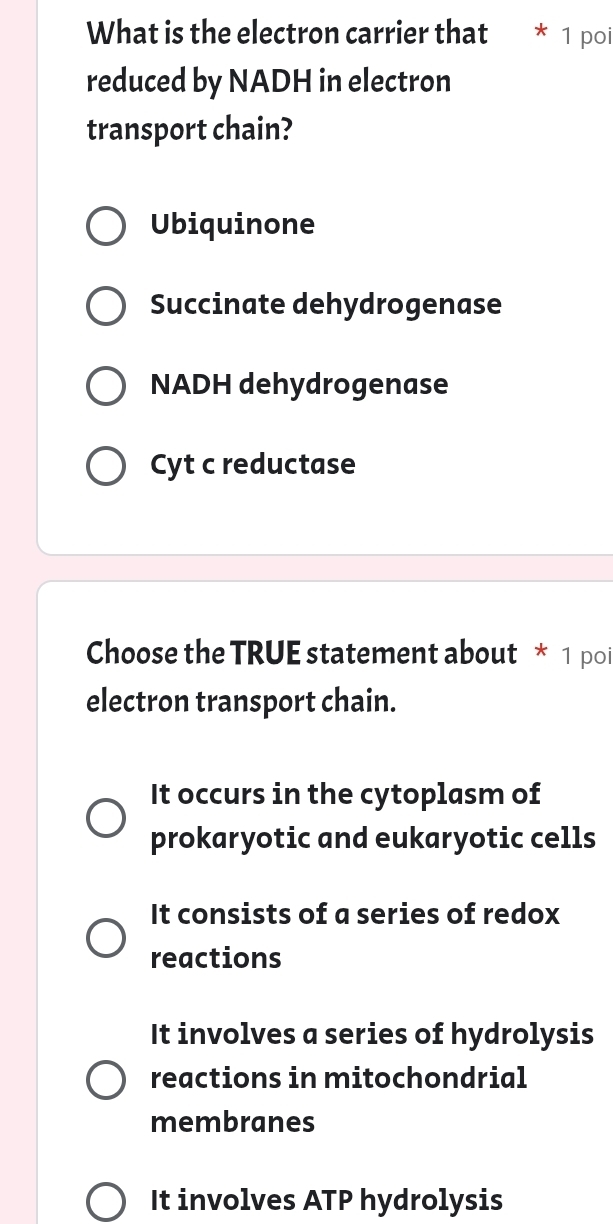Select the Succinate dehydrogenase option

click(x=106, y=305)
